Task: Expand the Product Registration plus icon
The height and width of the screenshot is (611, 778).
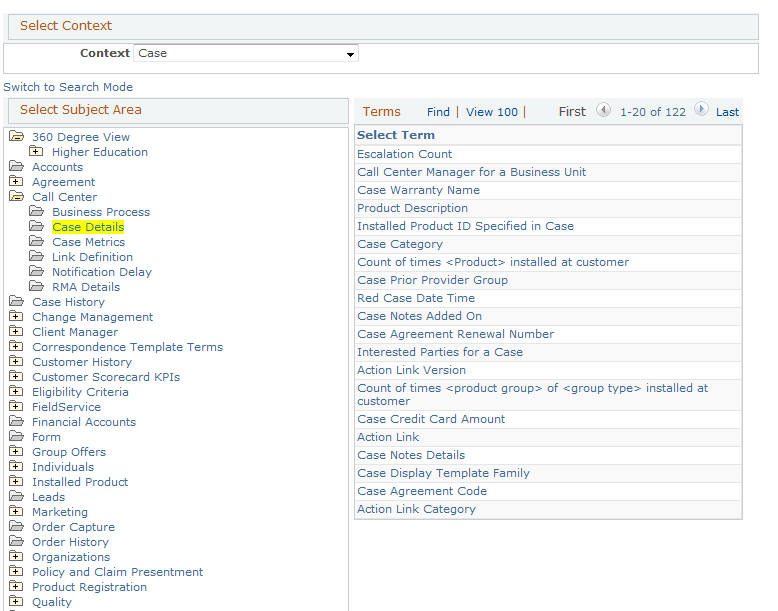Action: click(16, 586)
